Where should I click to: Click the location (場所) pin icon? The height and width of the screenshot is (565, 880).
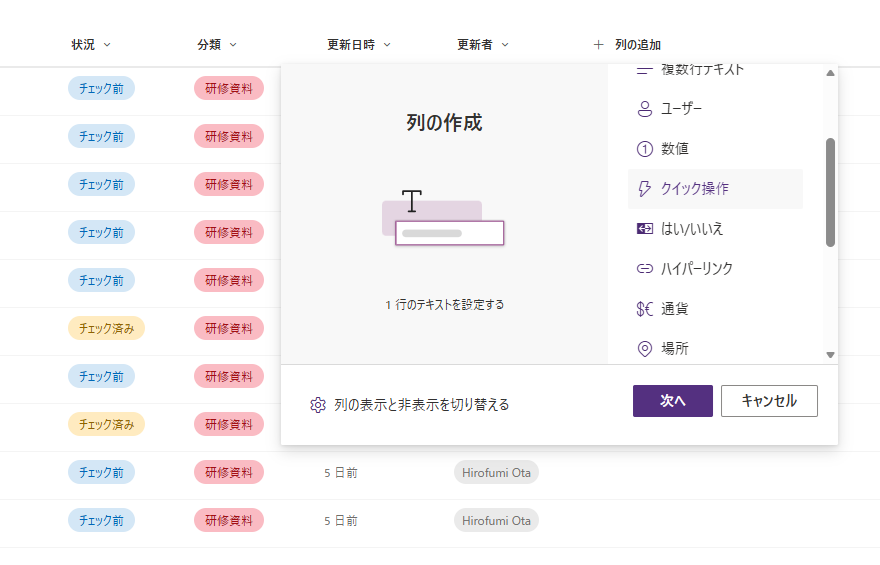point(645,349)
